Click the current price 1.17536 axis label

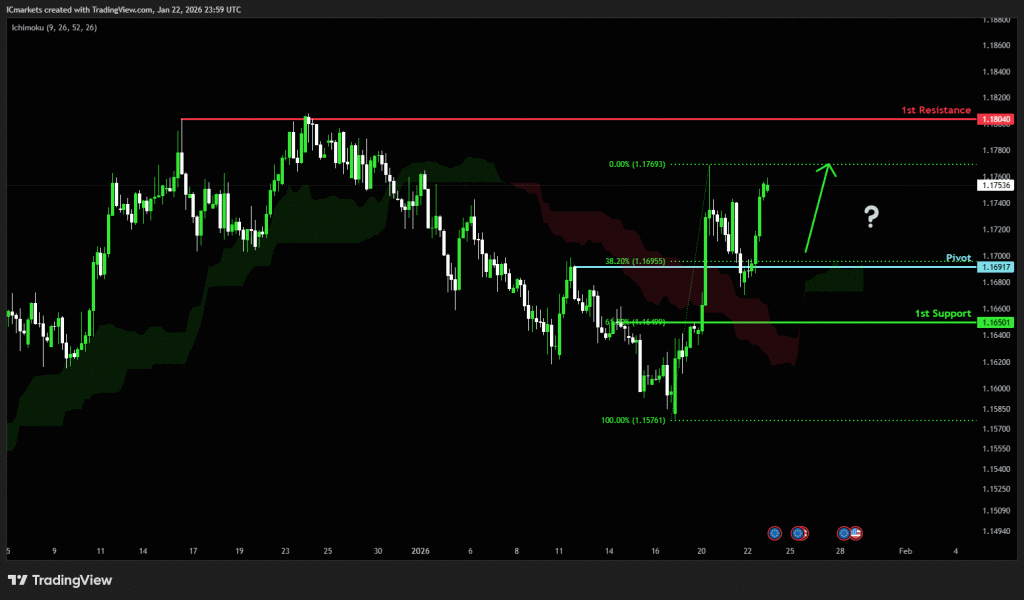click(x=997, y=185)
